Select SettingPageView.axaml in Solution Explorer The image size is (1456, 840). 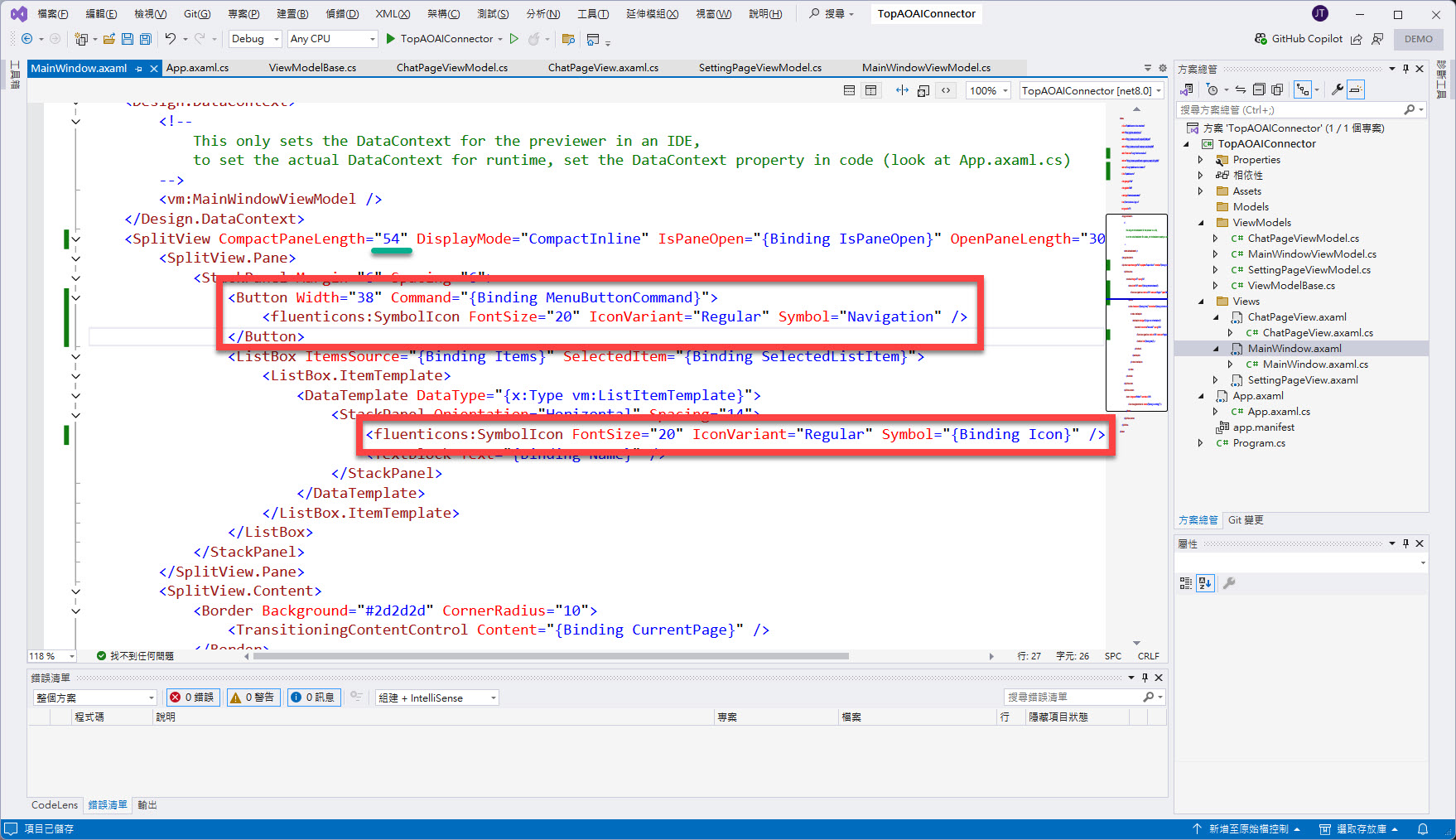click(1302, 380)
